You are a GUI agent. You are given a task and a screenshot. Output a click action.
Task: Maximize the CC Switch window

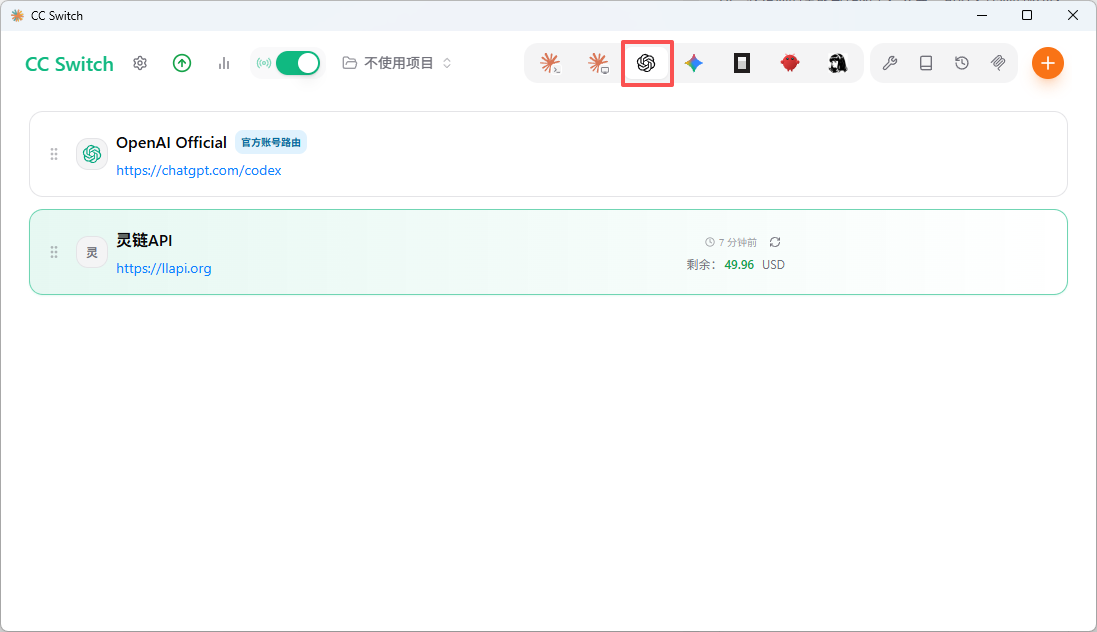click(1027, 15)
